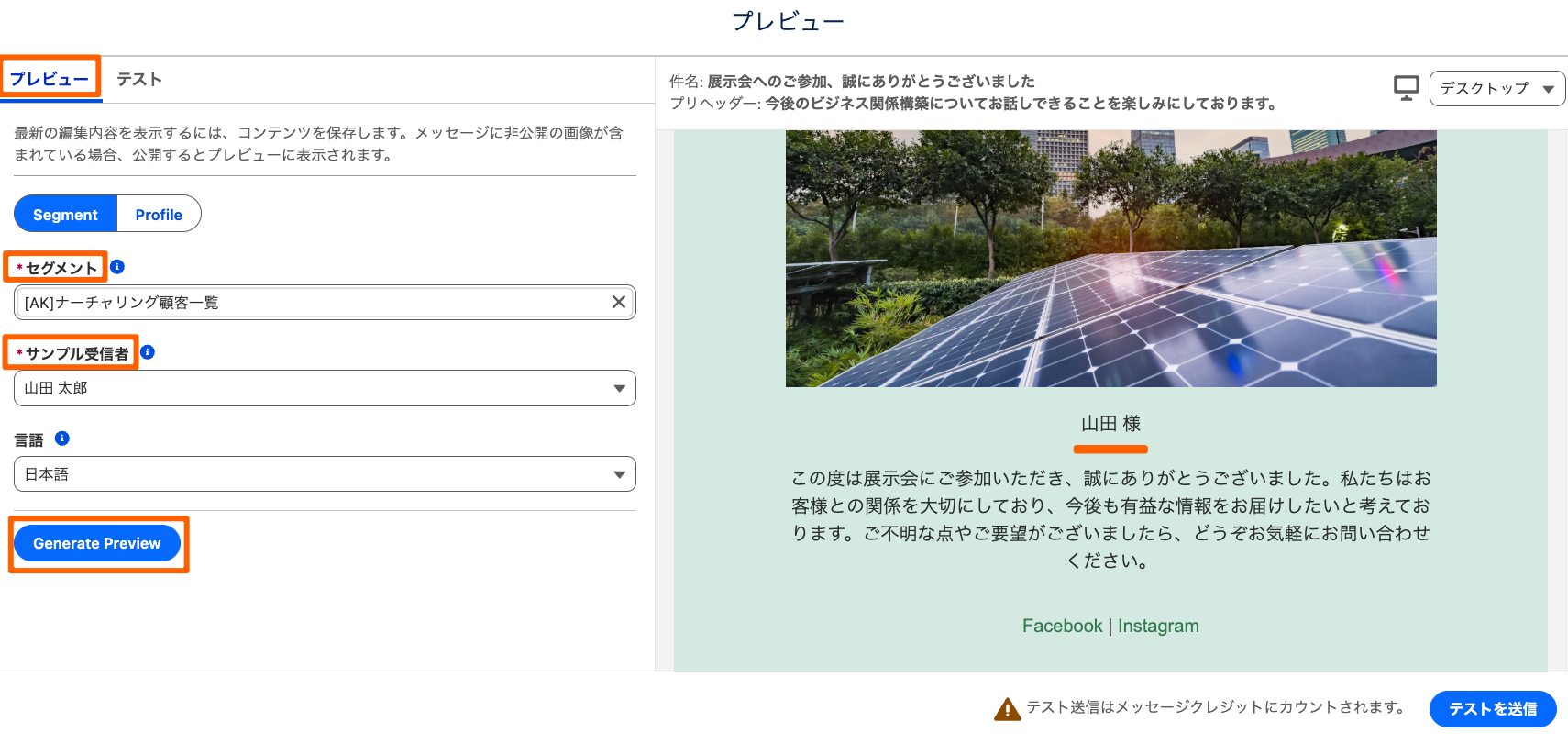Click the subject line 展示会へのご参加、誠にありがとうございました
Viewport: 1568px width, 744px height.
pos(870,81)
